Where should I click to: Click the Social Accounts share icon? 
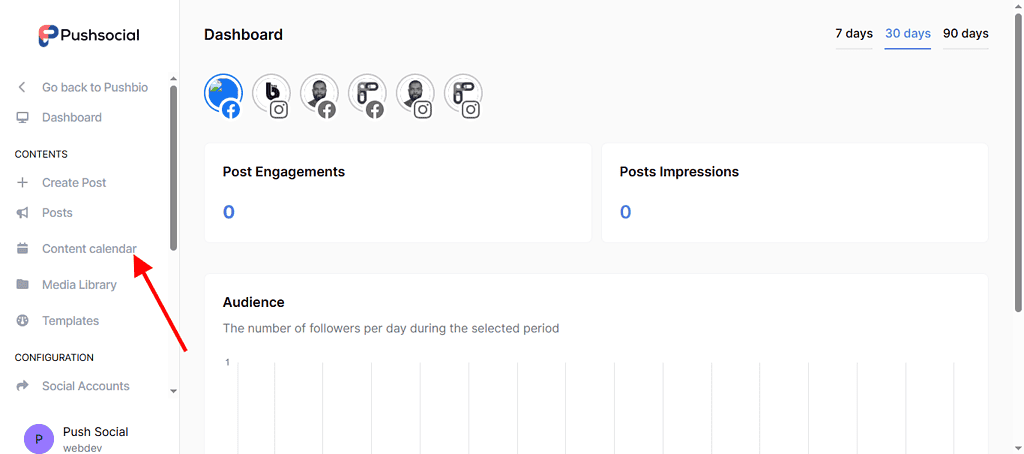(22, 386)
